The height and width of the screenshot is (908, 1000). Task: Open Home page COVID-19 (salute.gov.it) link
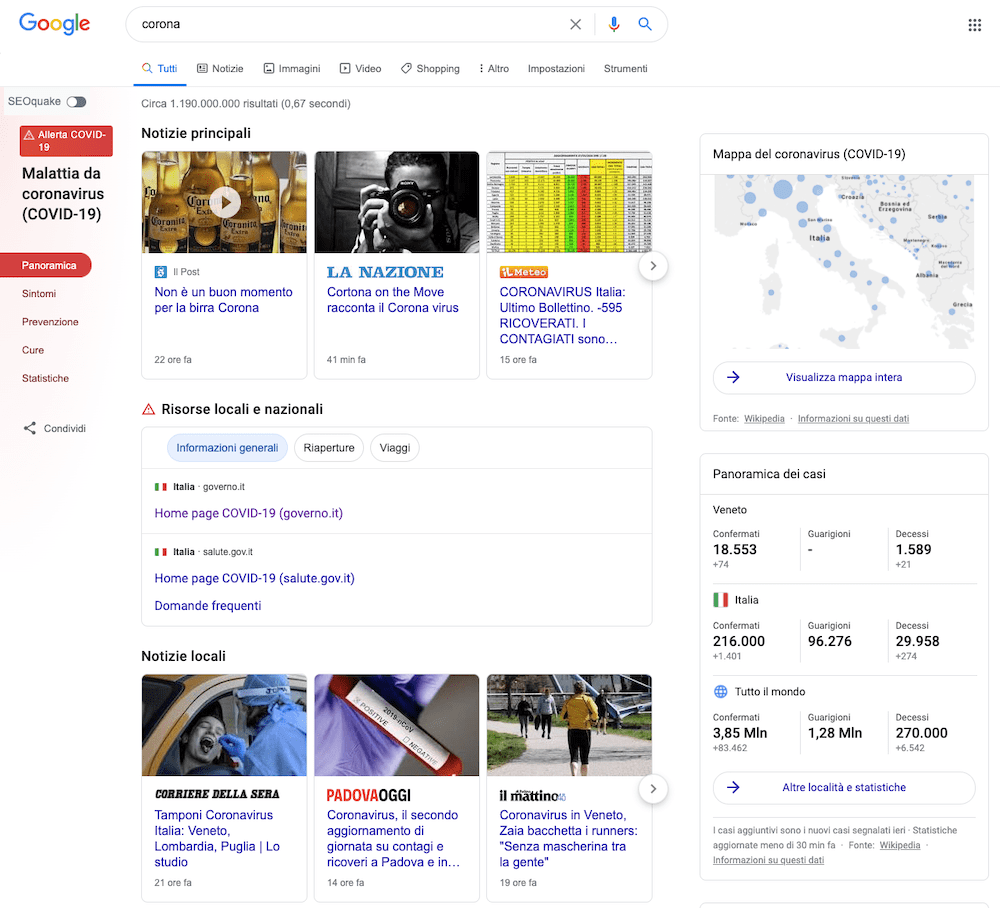coord(254,578)
